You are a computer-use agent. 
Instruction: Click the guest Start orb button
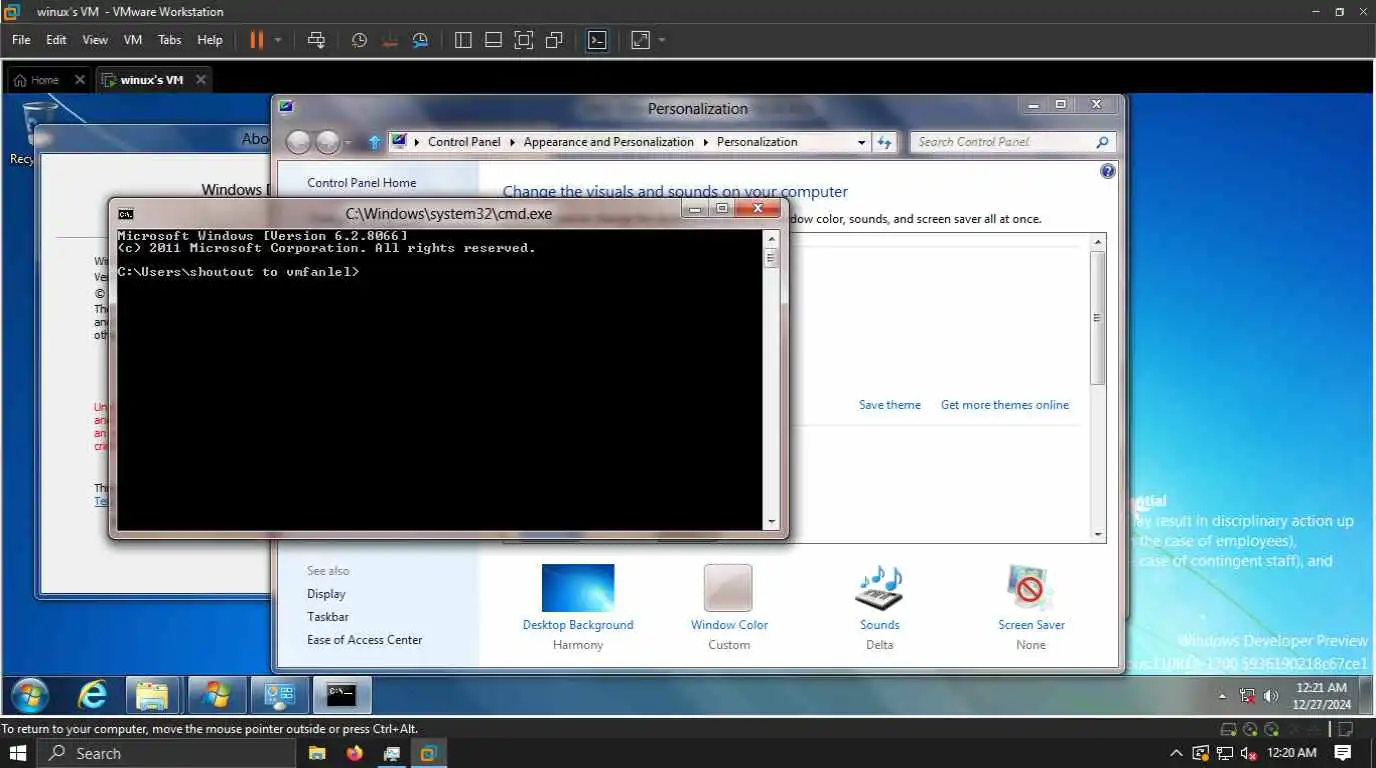coord(29,695)
